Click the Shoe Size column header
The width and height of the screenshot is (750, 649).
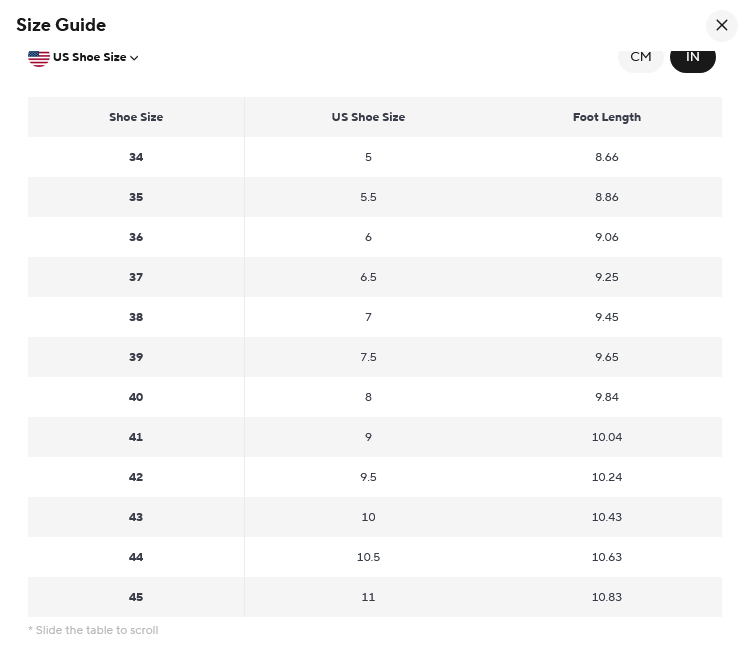pyautogui.click(x=136, y=117)
